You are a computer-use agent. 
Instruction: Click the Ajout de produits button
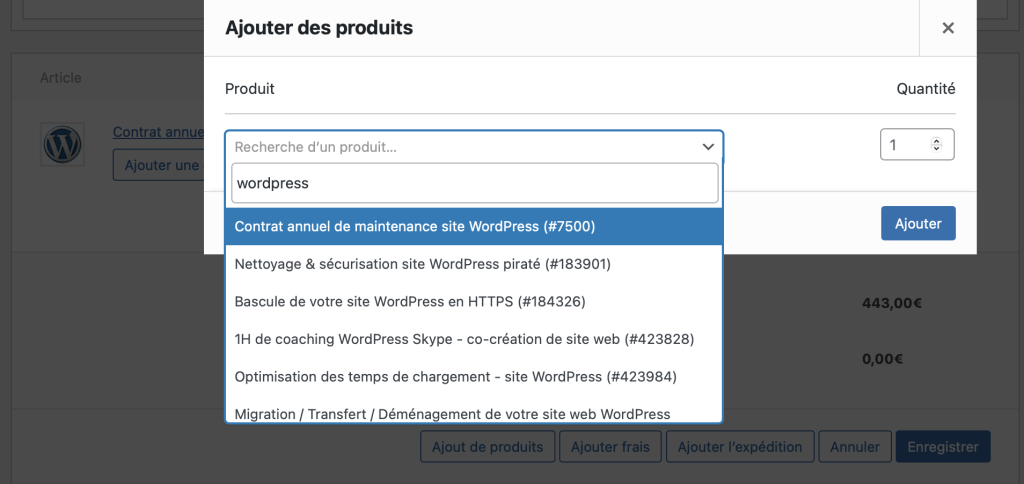pyautogui.click(x=487, y=447)
